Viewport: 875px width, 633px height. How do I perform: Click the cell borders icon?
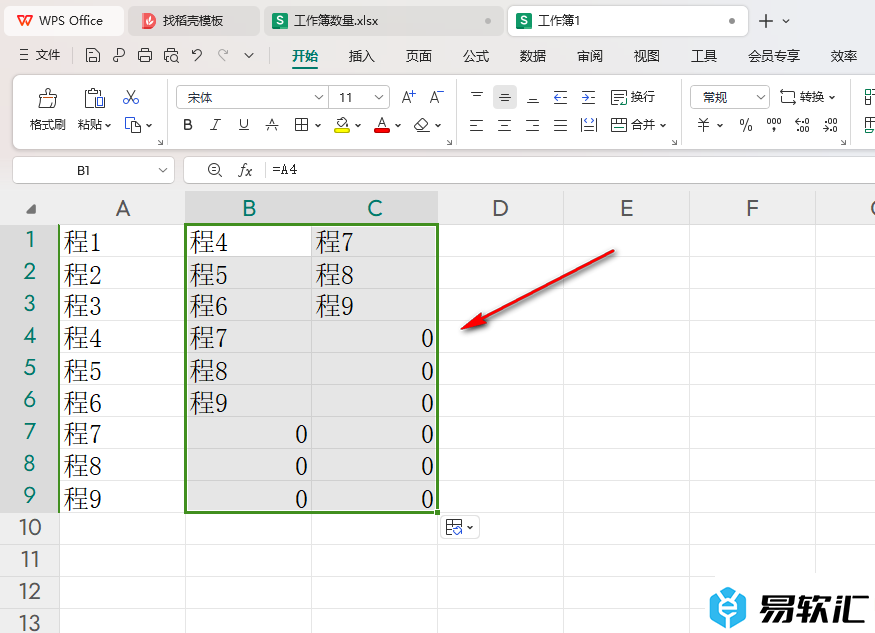tap(301, 125)
